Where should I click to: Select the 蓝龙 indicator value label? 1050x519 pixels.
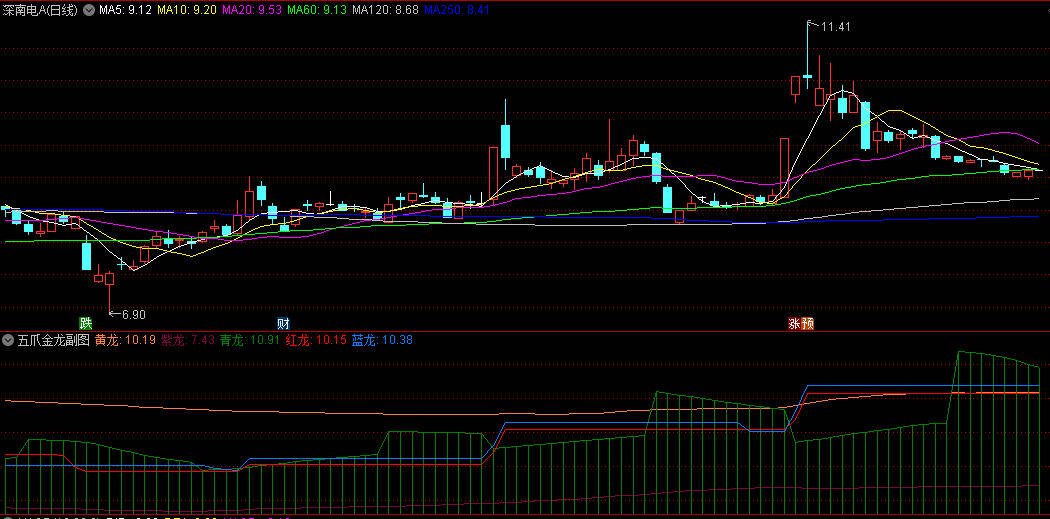click(382, 340)
